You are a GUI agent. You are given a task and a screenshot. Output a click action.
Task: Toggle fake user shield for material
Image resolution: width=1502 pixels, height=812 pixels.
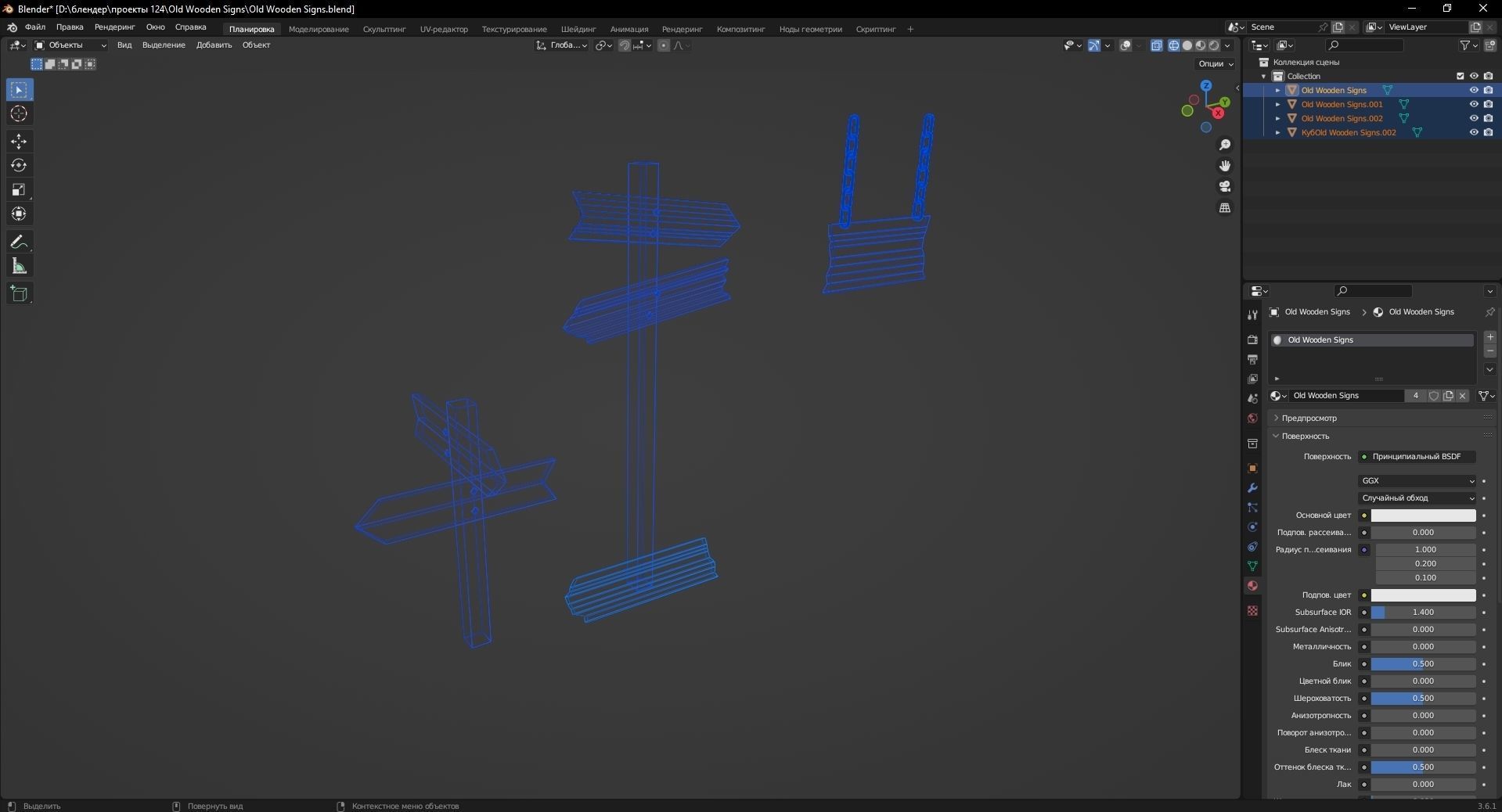(1434, 396)
